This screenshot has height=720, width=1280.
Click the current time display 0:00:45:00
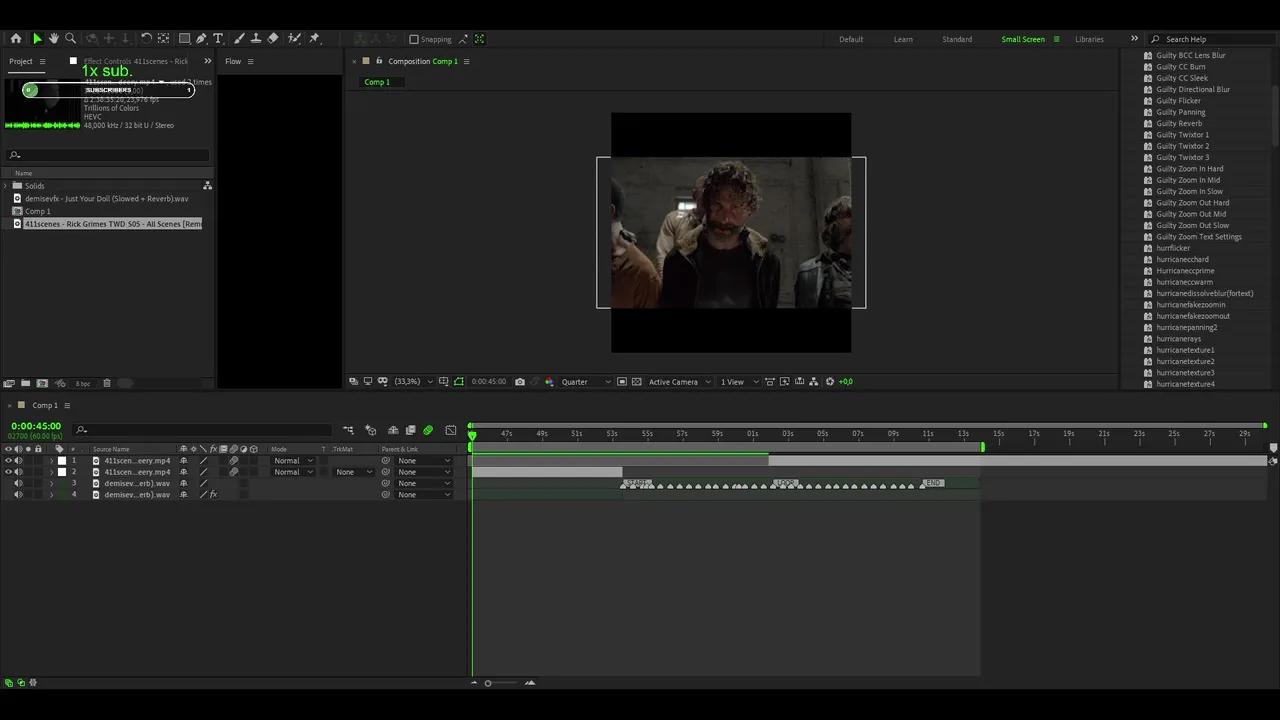tap(36, 426)
